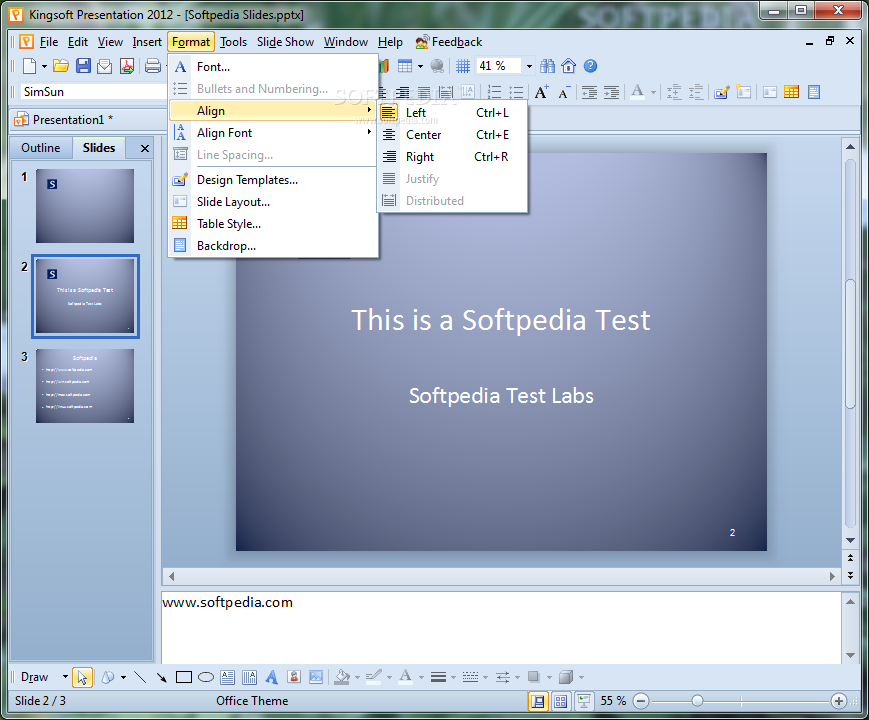Export to PDF toolbar icon
This screenshot has width=869, height=720.
tap(127, 66)
